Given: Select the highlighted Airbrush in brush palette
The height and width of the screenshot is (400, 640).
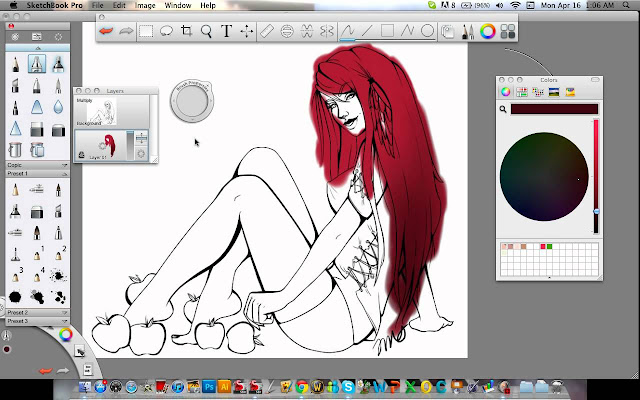Looking at the screenshot, I should [37, 64].
